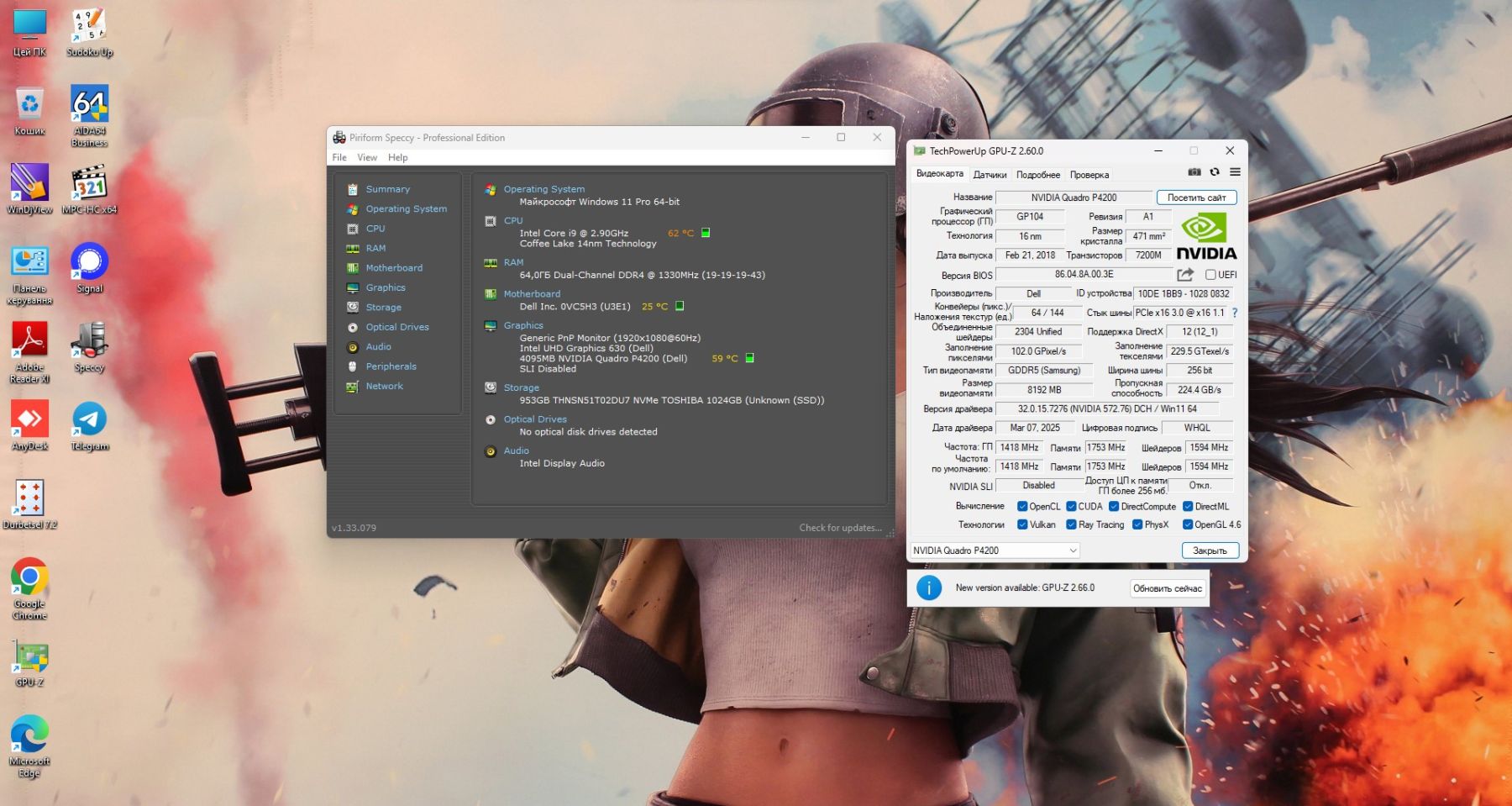This screenshot has width=1512, height=806.
Task: Click the NVIDIA logo in GPU-Z
Action: (x=1206, y=236)
